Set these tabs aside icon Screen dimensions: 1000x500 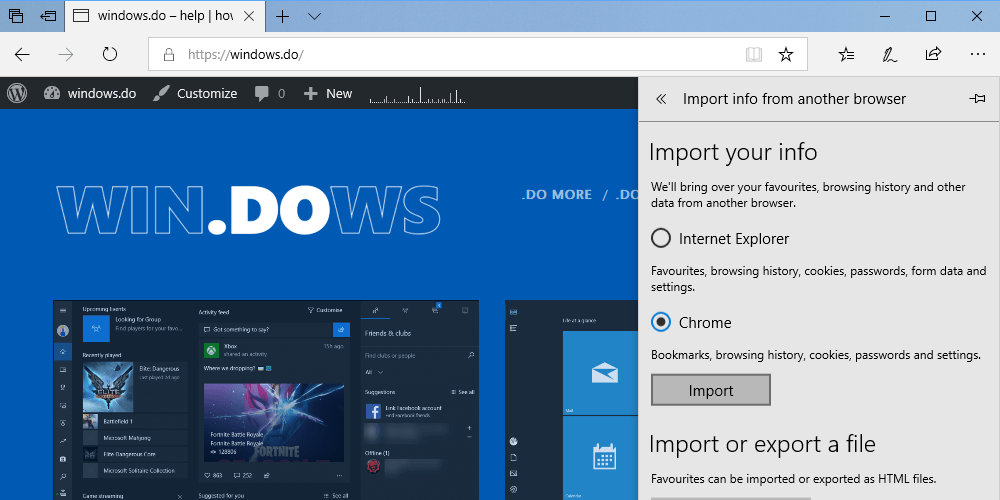point(48,16)
